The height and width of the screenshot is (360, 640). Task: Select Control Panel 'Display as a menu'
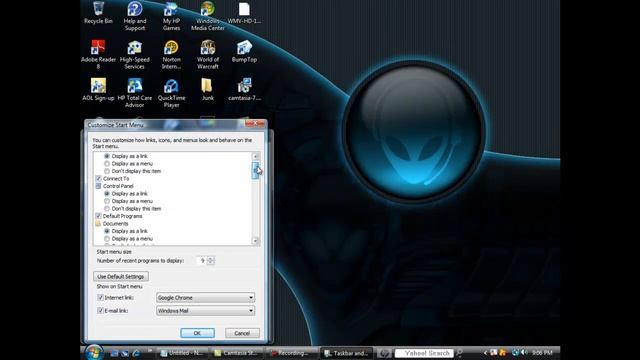(107, 201)
